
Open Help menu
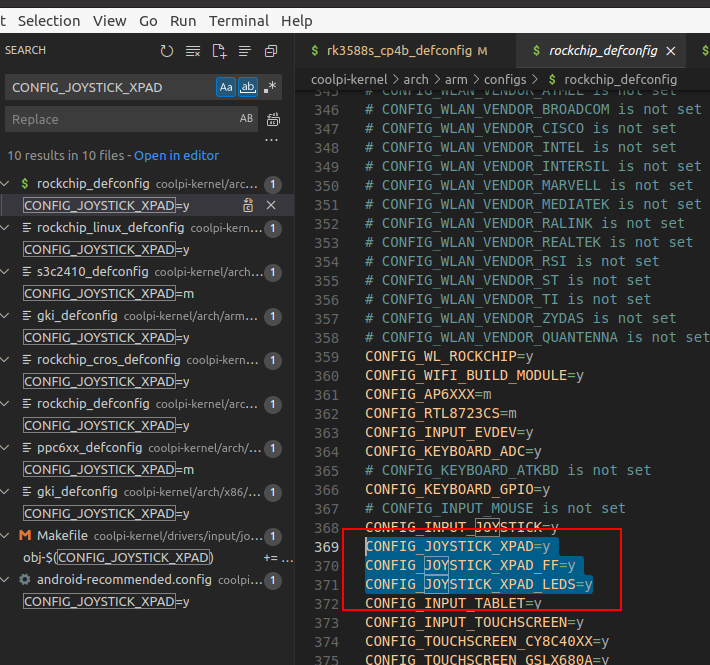[297, 21]
